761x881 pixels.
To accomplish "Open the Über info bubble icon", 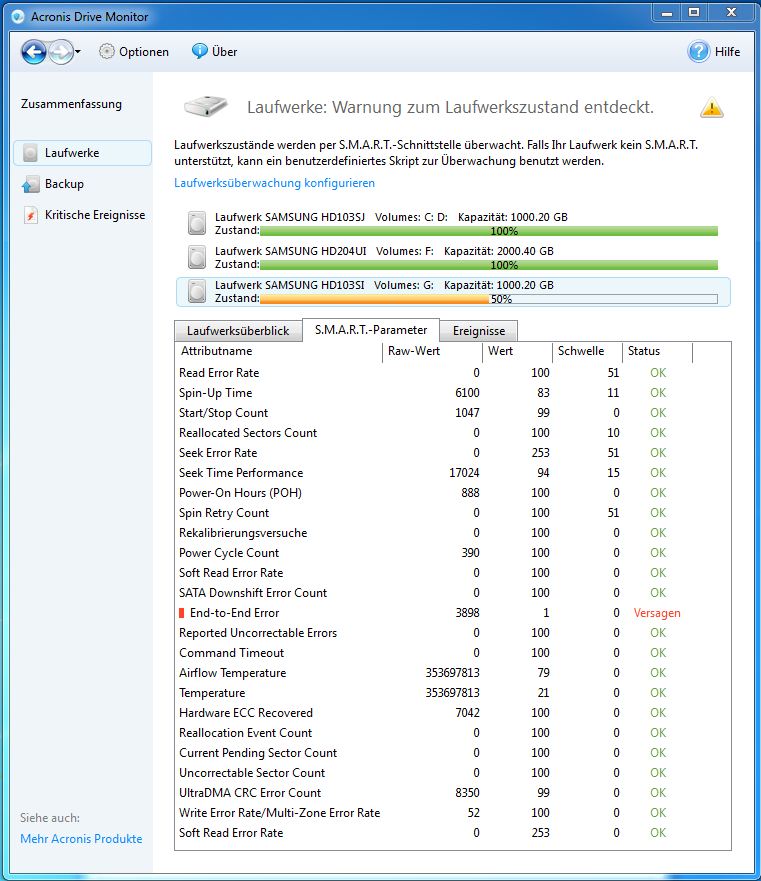I will 199,51.
